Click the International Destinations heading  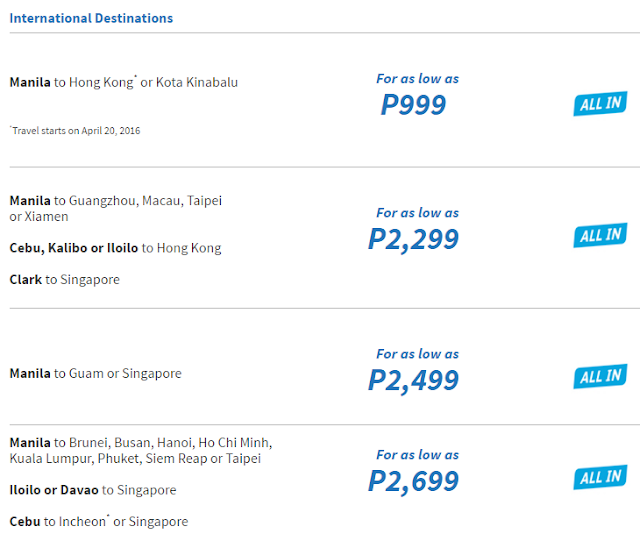pos(91,18)
